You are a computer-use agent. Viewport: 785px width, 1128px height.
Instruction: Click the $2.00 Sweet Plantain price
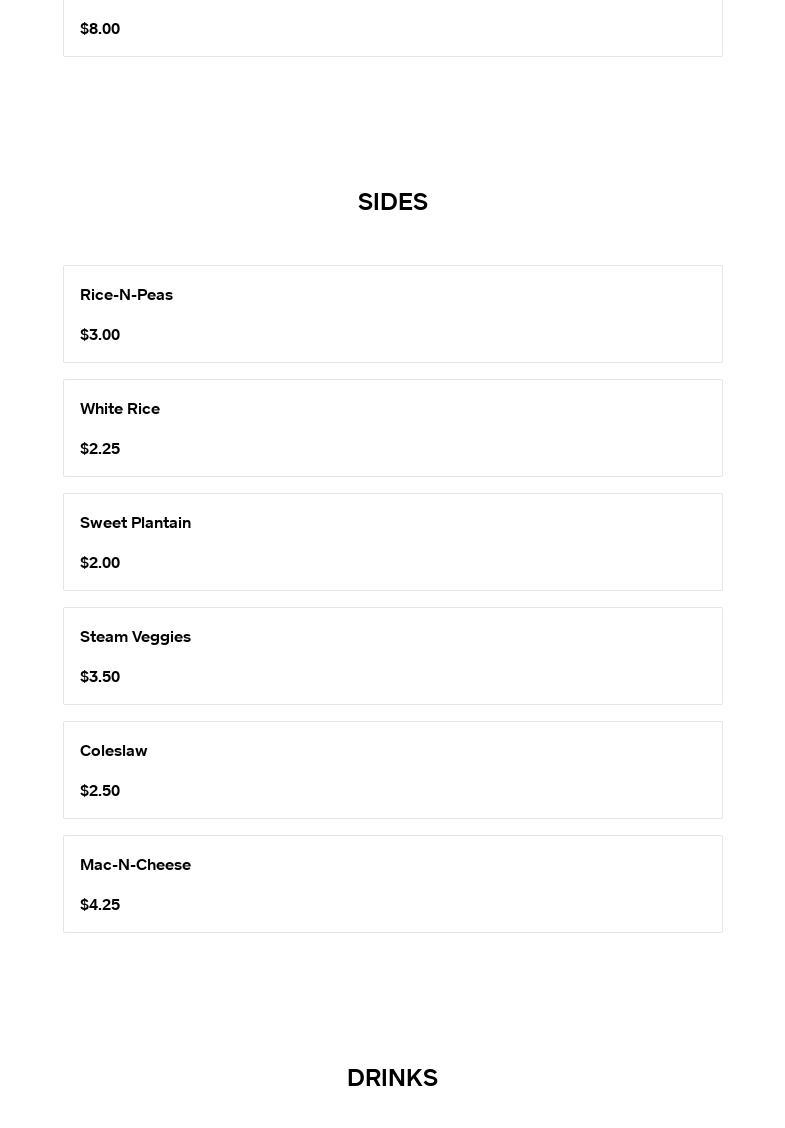pos(100,563)
